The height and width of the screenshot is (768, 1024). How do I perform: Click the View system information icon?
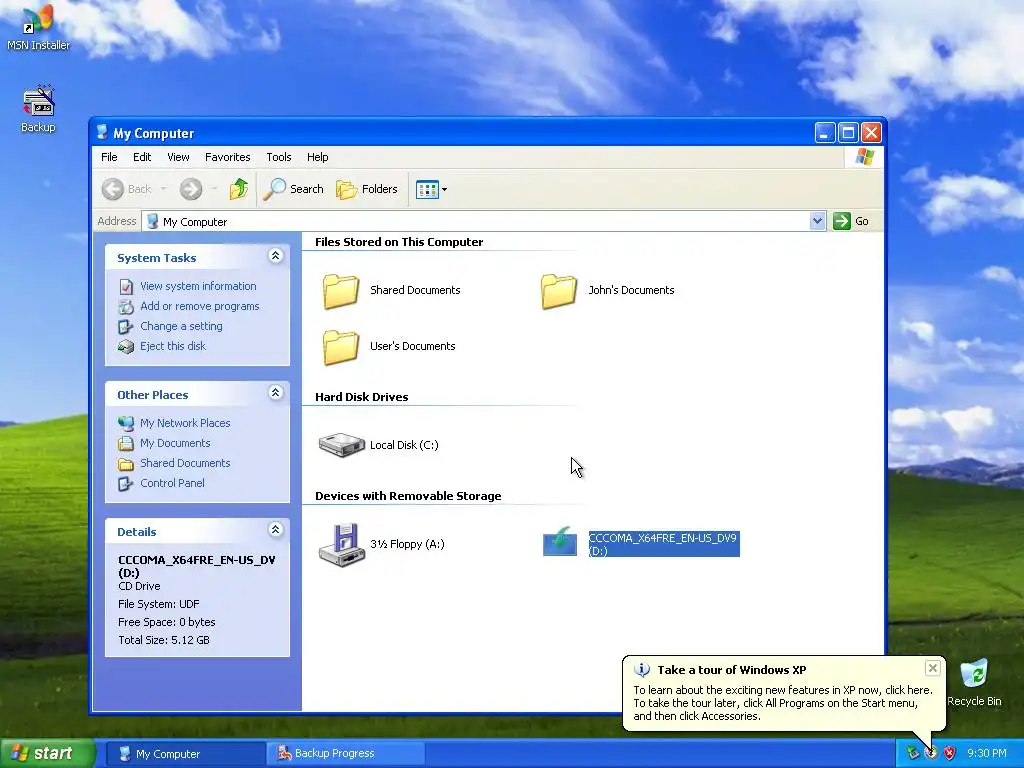pos(126,286)
